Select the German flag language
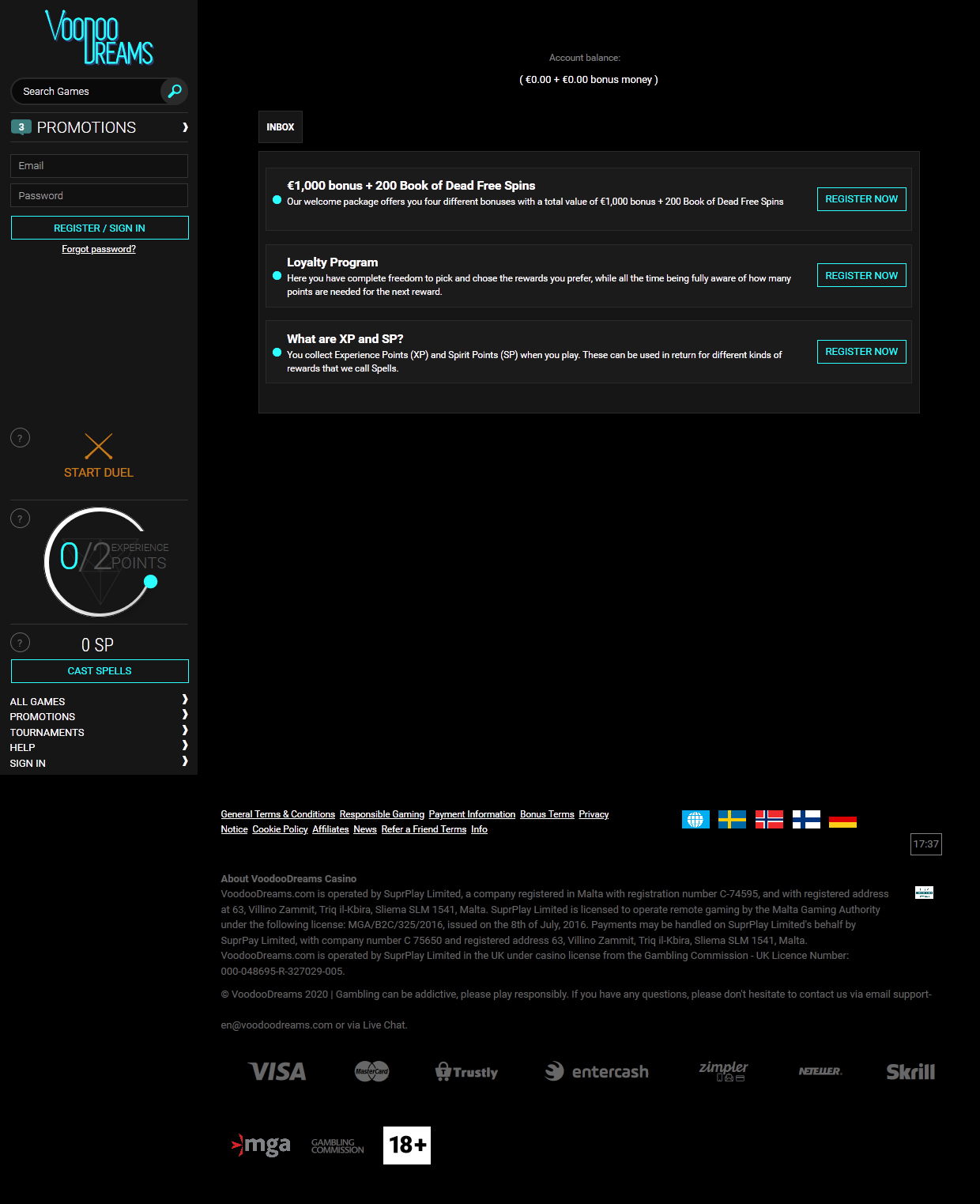The height and width of the screenshot is (1204, 980). click(x=842, y=820)
